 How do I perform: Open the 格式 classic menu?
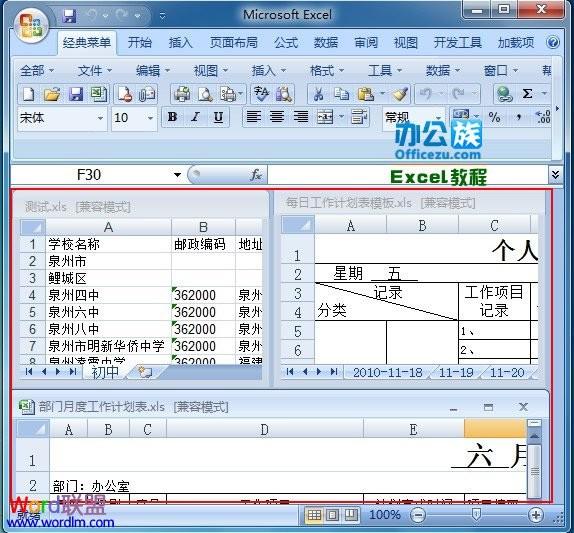click(327, 70)
